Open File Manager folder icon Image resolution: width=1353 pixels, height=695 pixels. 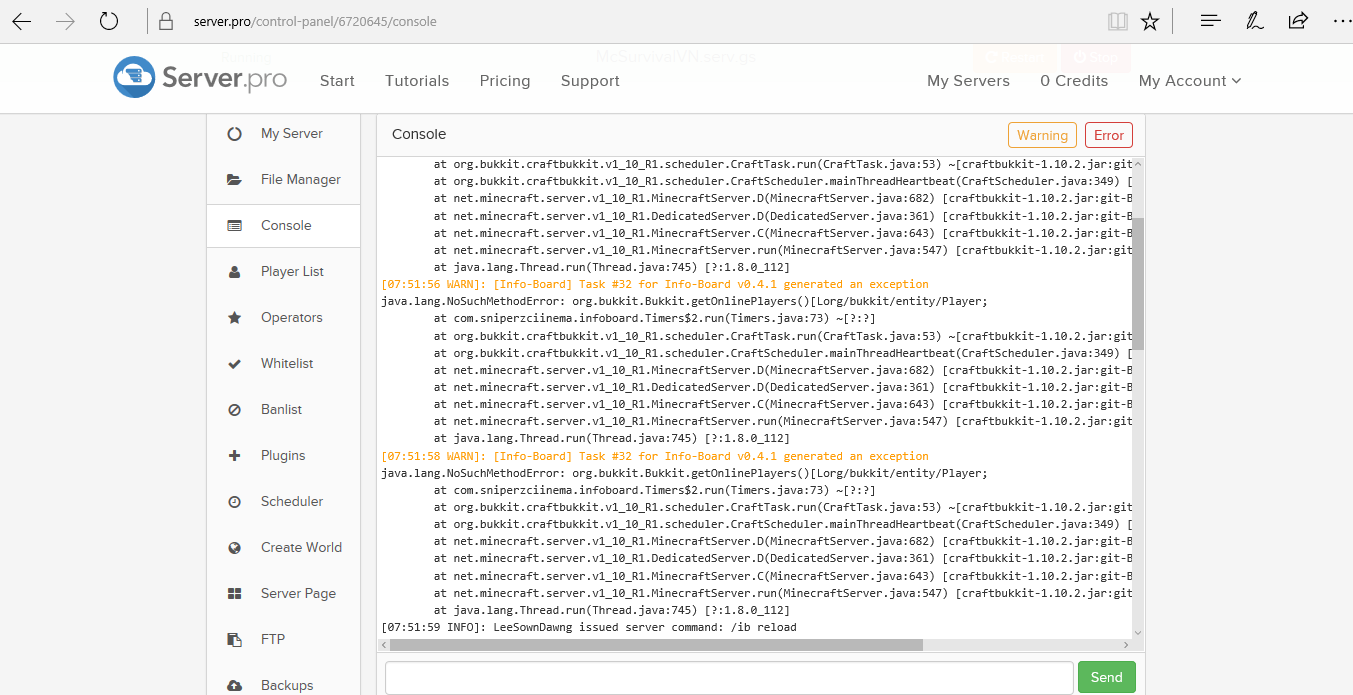pyautogui.click(x=235, y=180)
